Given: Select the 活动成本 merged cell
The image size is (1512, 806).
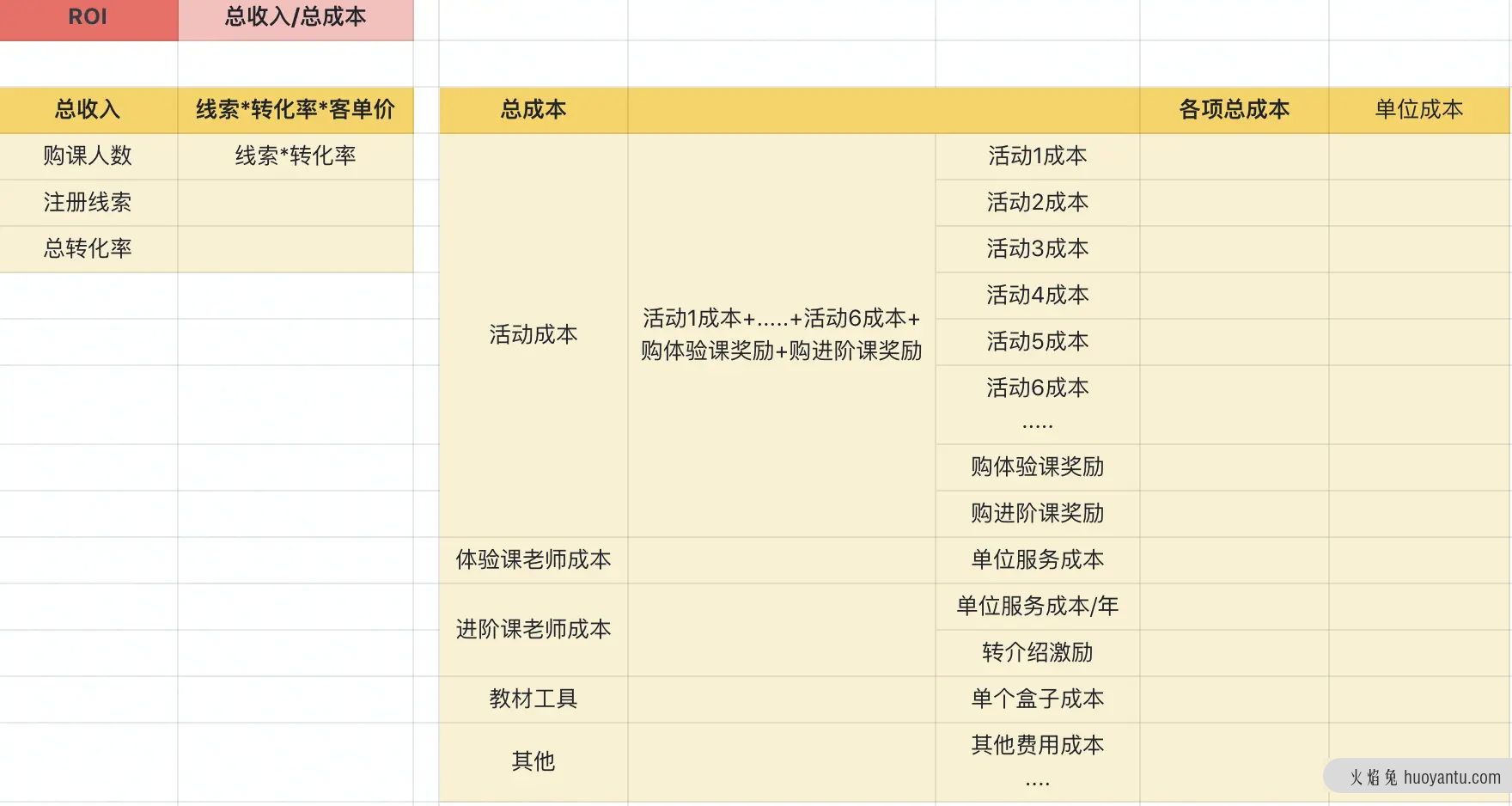Looking at the screenshot, I should coord(533,335).
